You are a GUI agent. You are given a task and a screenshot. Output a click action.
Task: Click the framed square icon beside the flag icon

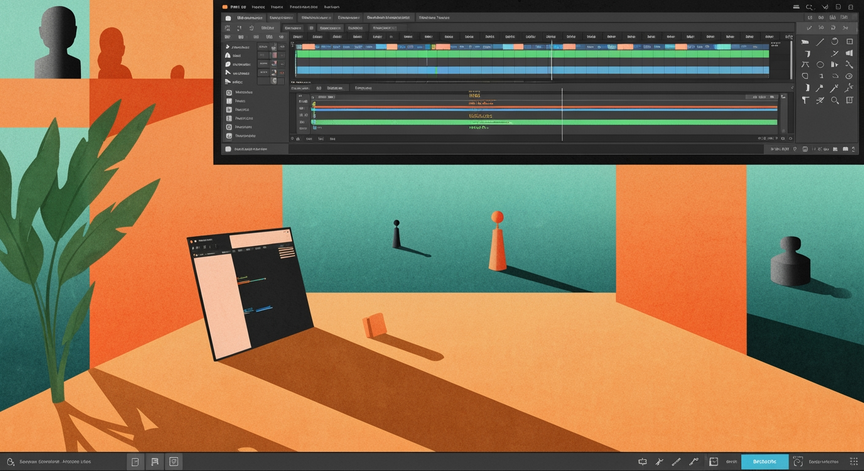174,462
